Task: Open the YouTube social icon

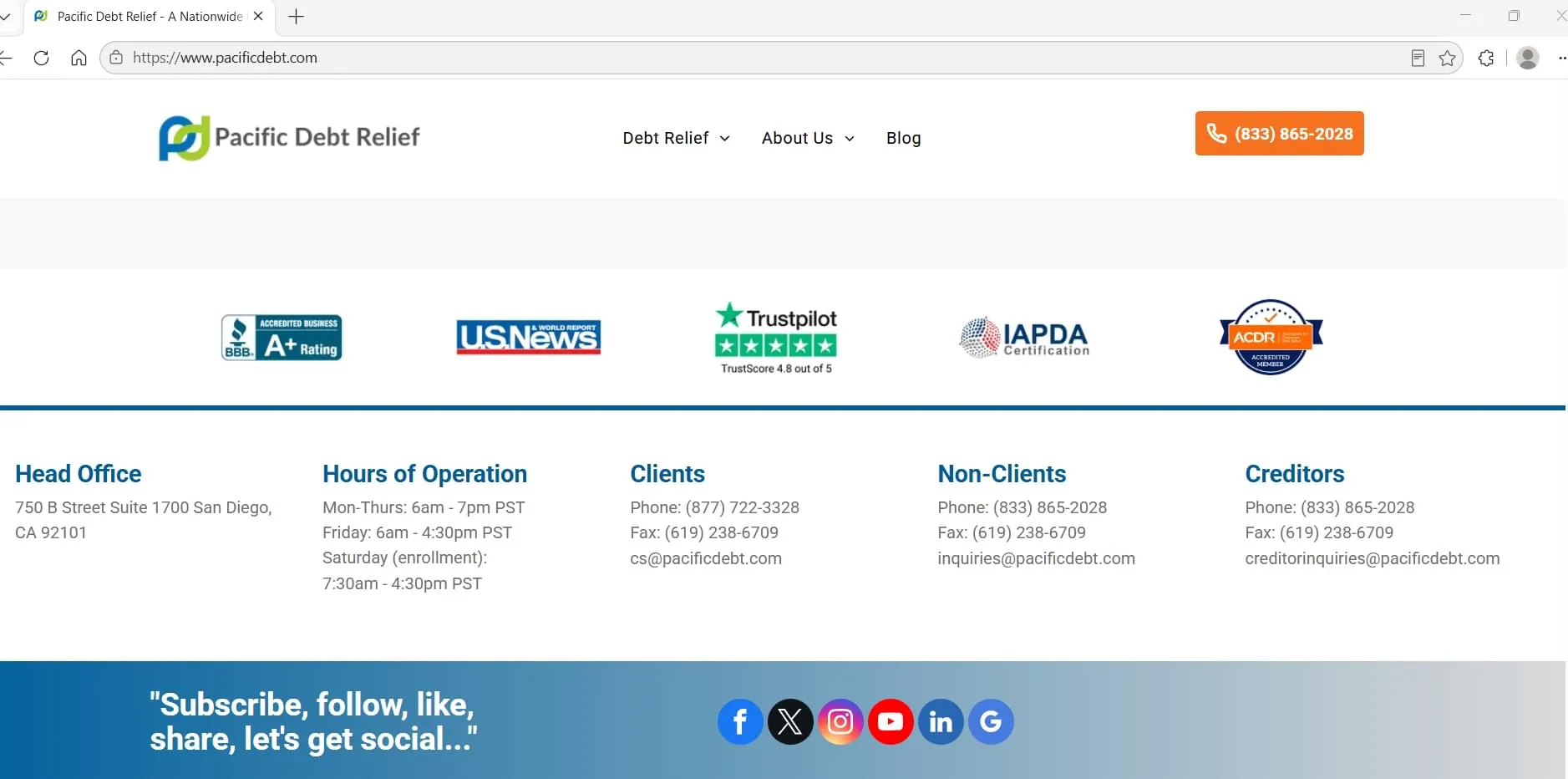Action: [x=891, y=721]
